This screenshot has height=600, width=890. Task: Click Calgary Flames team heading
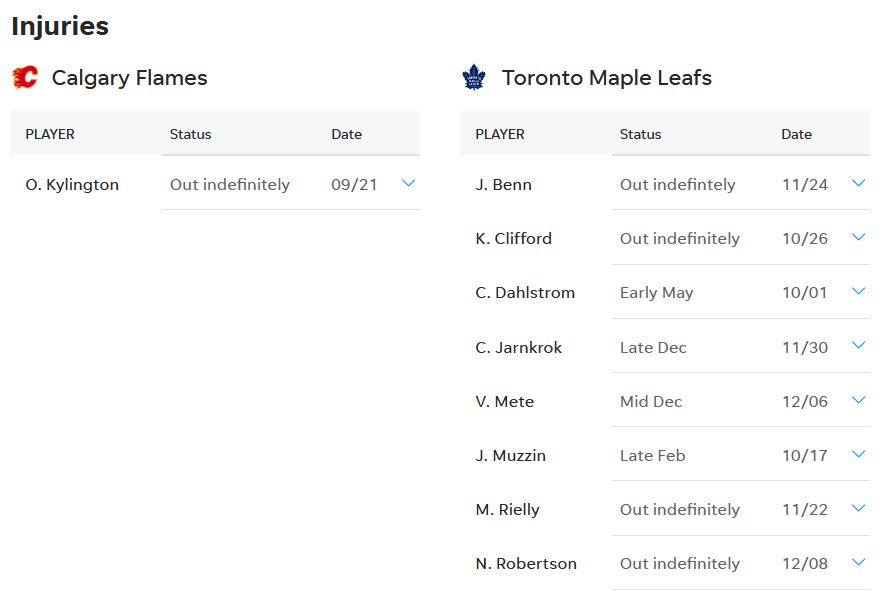coord(129,78)
